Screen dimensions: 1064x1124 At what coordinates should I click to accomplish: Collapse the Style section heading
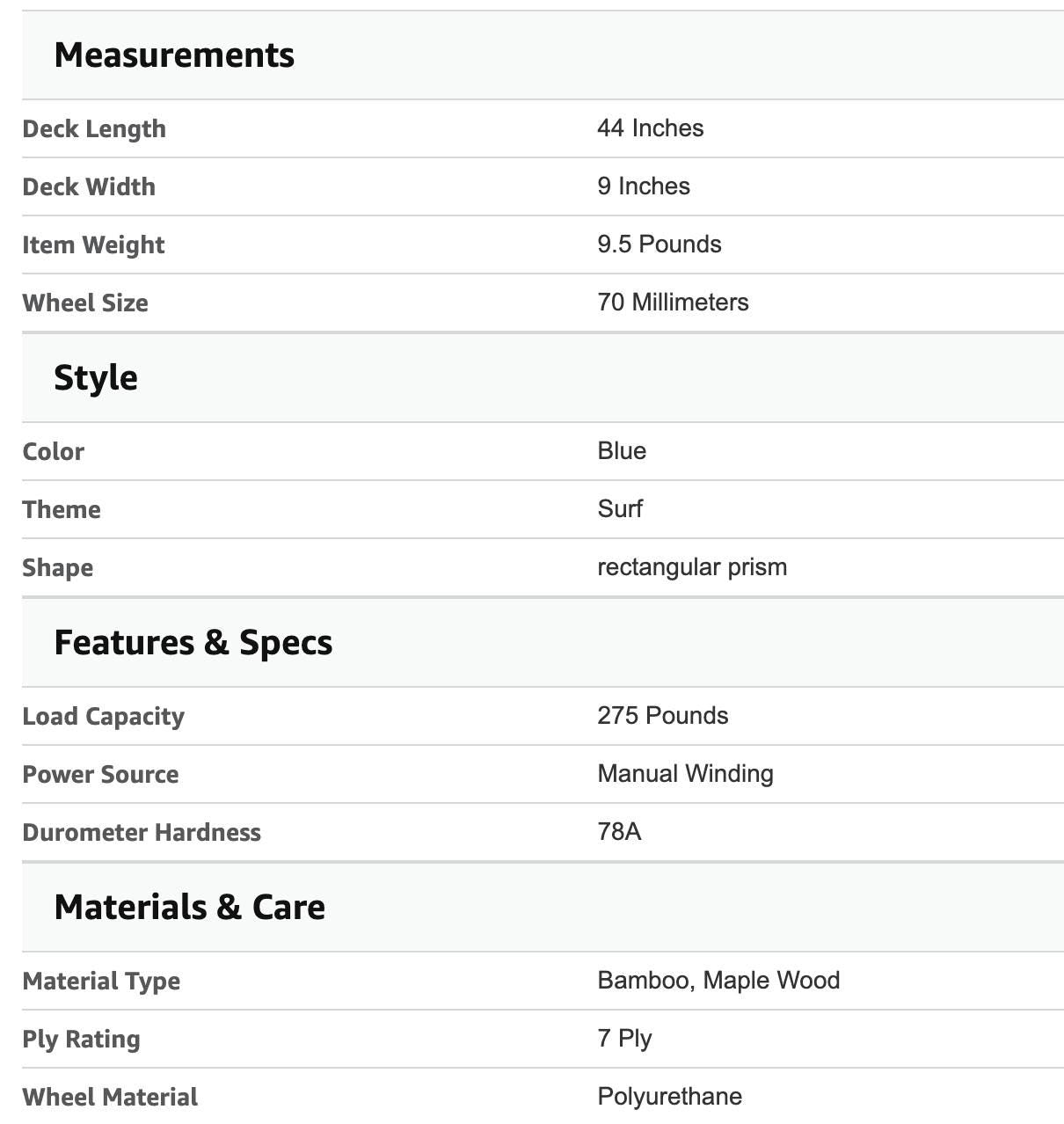(x=96, y=378)
